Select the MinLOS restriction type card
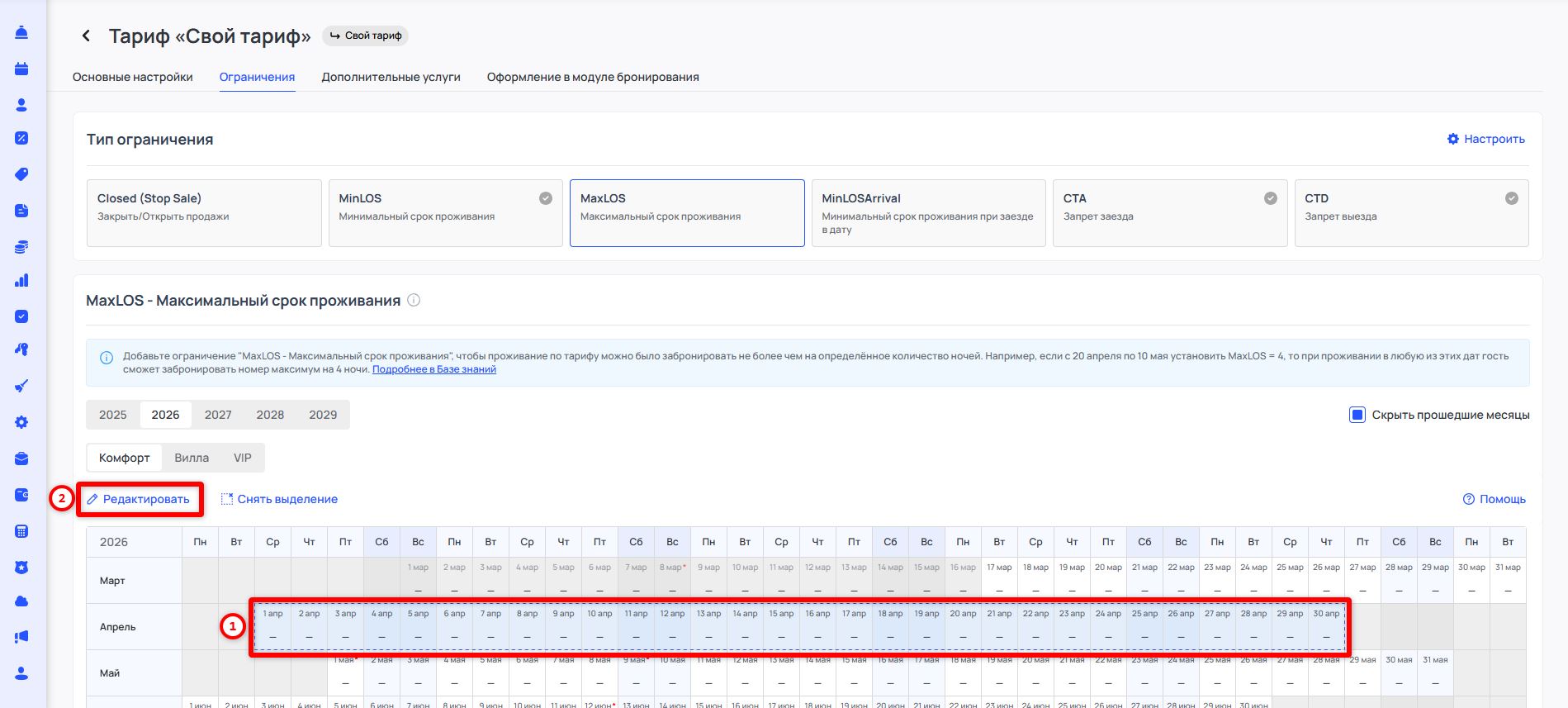The width and height of the screenshot is (1568, 708). (x=445, y=213)
